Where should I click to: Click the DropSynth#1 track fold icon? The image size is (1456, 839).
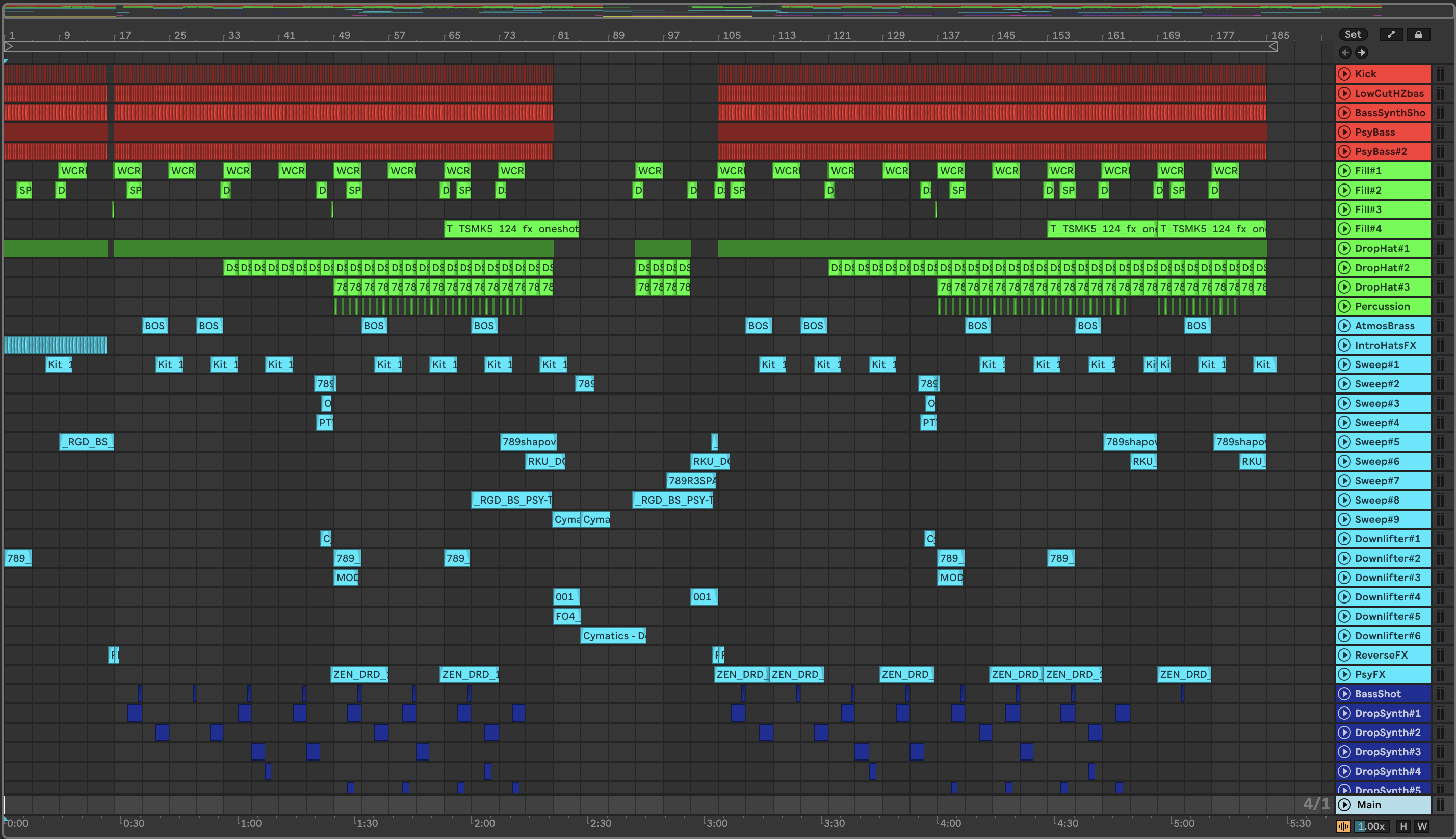1344,713
